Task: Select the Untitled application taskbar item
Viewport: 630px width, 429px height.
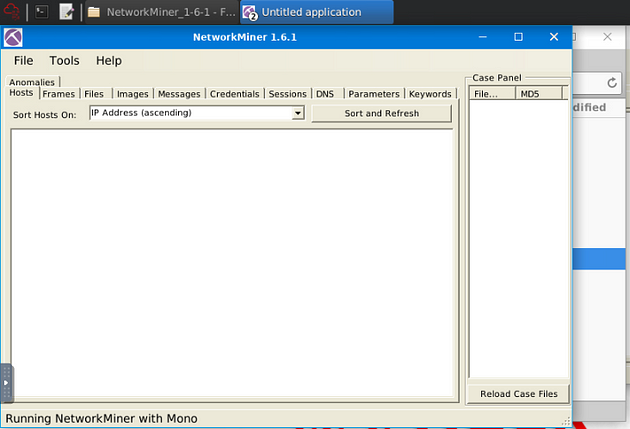Action: coord(317,12)
